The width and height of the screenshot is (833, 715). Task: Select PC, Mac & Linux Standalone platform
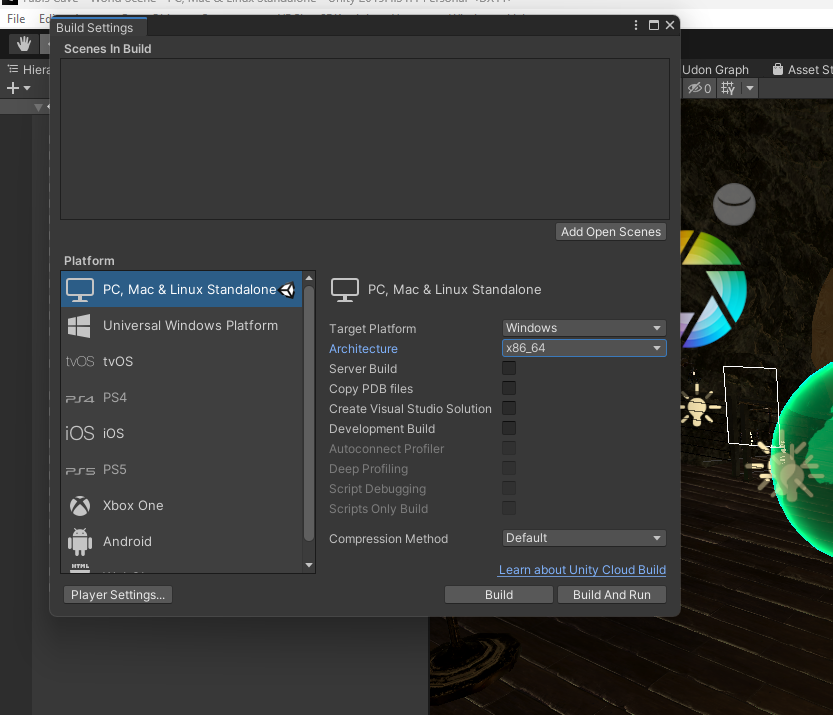(182, 290)
